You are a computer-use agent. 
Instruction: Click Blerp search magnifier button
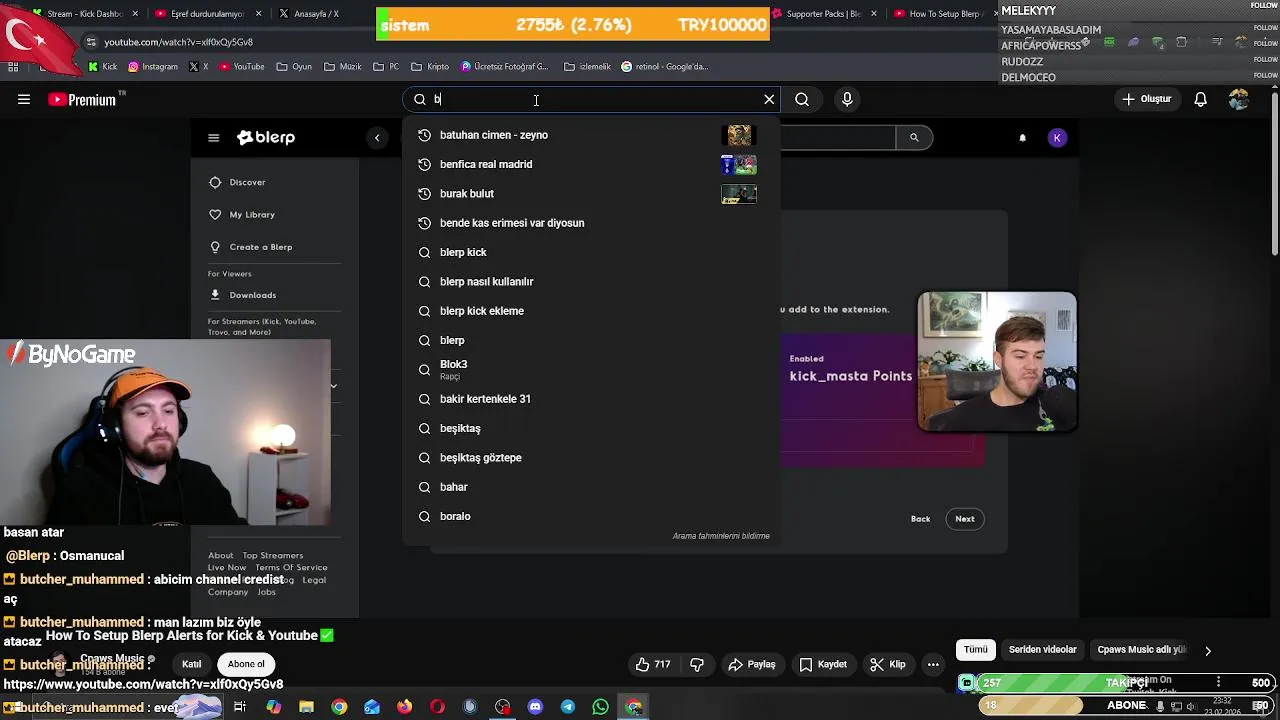914,138
